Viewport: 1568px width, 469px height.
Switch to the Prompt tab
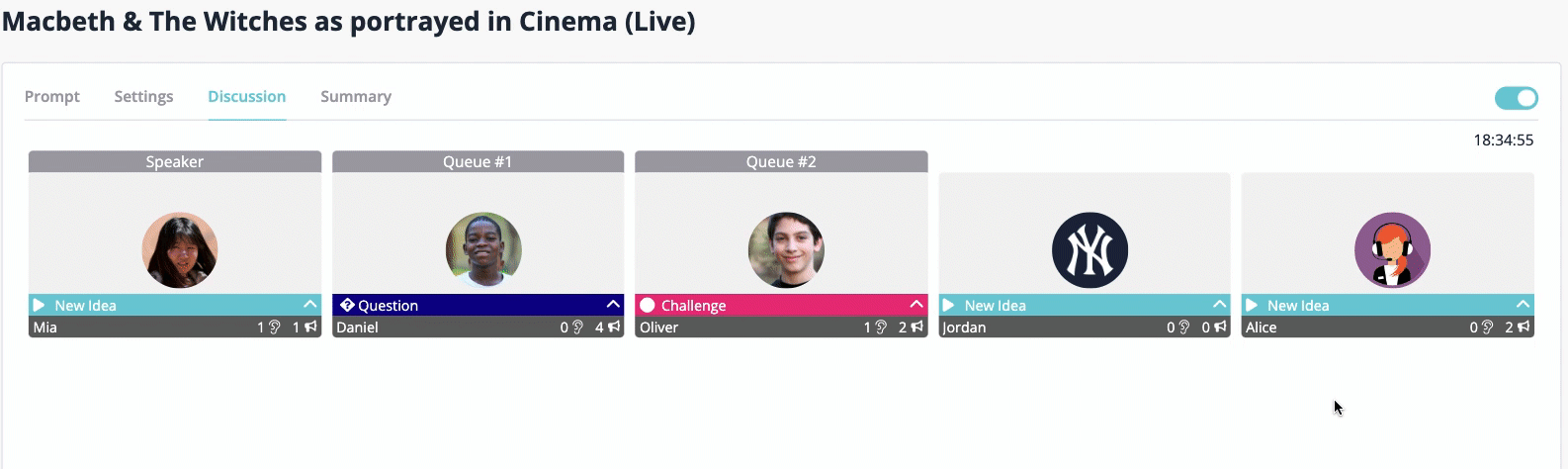52,96
